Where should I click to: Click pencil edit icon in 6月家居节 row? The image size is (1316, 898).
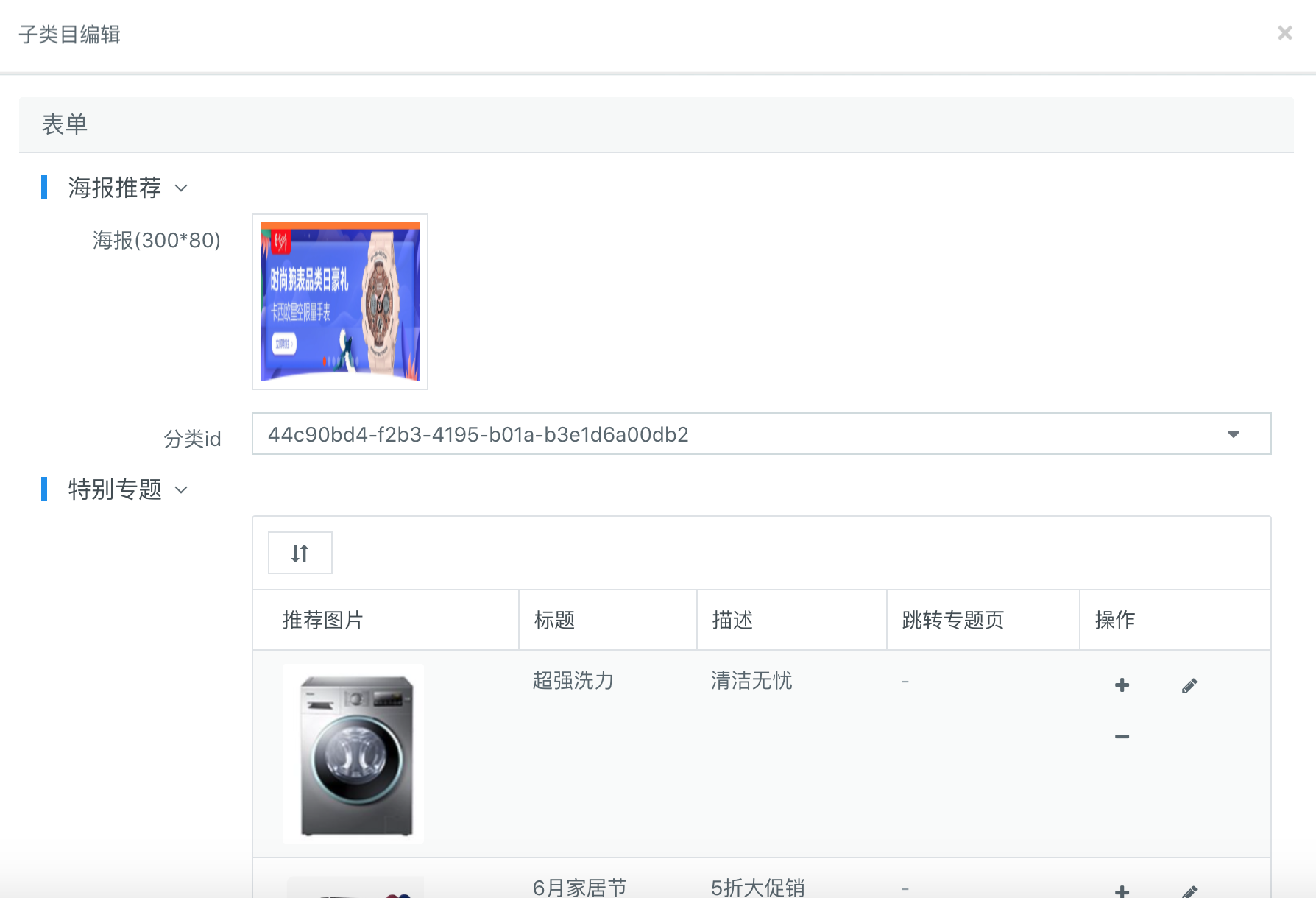coord(1189,891)
